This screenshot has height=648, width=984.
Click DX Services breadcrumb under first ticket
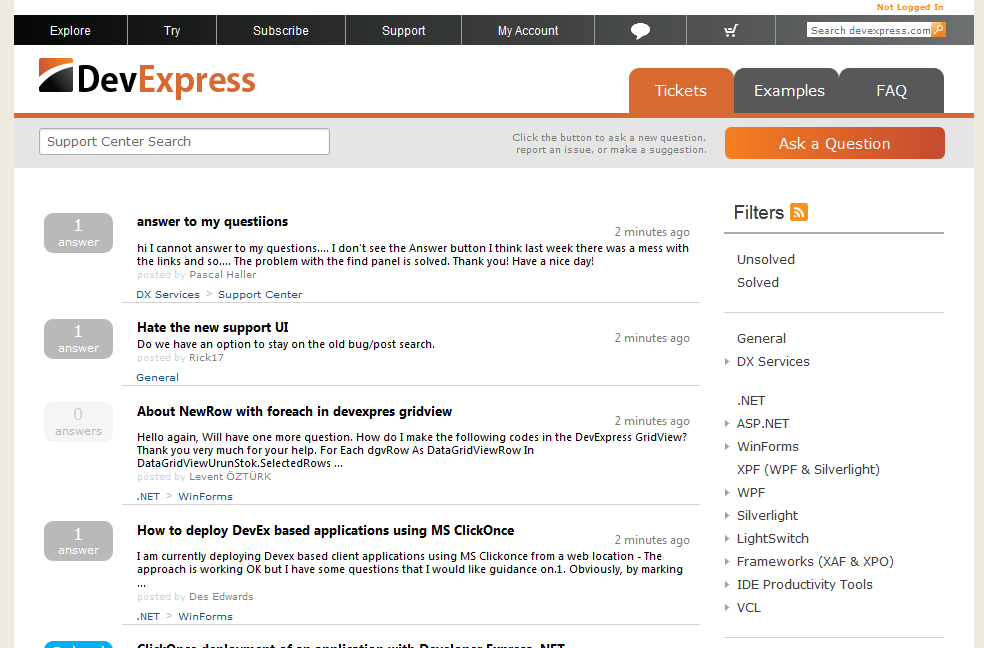(x=168, y=295)
